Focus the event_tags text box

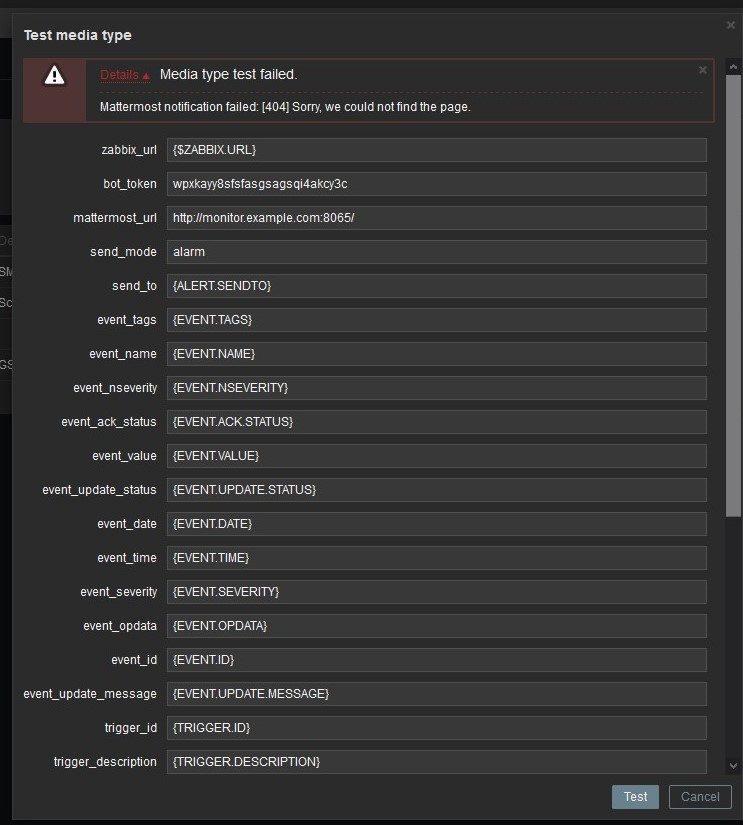[x=437, y=320]
